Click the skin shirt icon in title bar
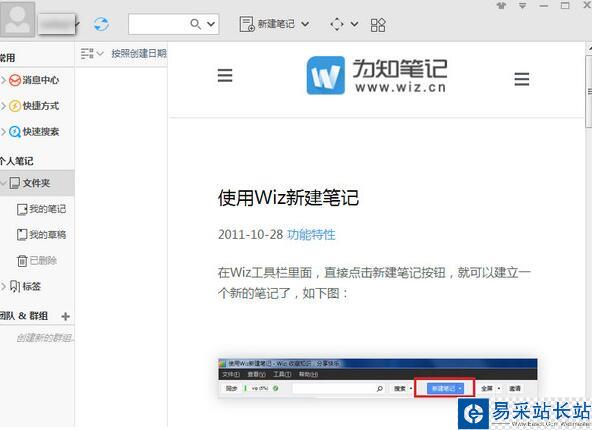592x430 pixels. pos(501,5)
